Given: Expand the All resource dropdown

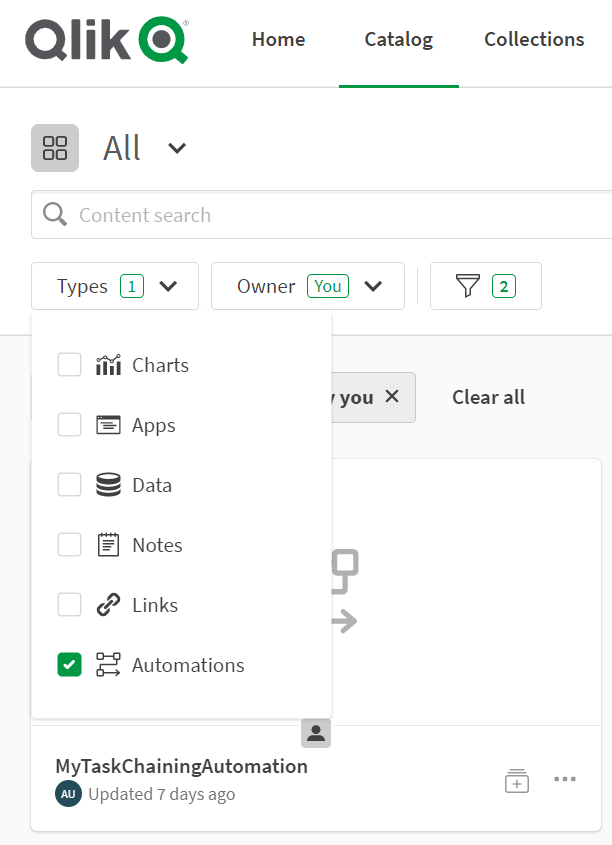Looking at the screenshot, I should point(176,147).
